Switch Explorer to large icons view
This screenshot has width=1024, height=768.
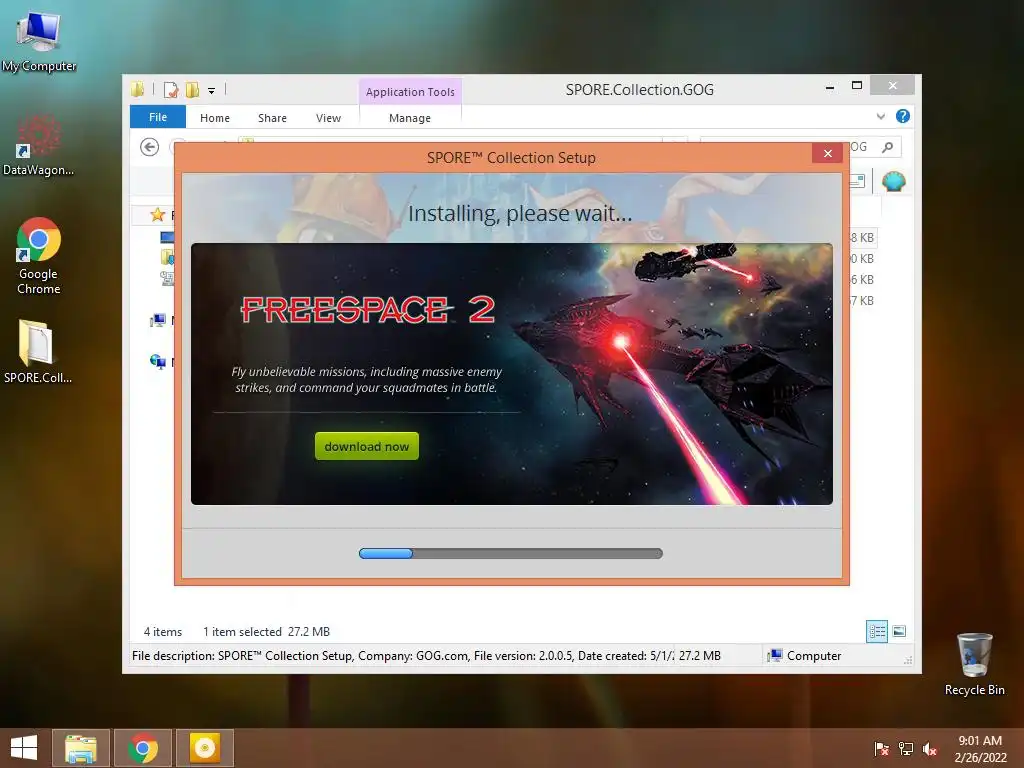point(899,631)
